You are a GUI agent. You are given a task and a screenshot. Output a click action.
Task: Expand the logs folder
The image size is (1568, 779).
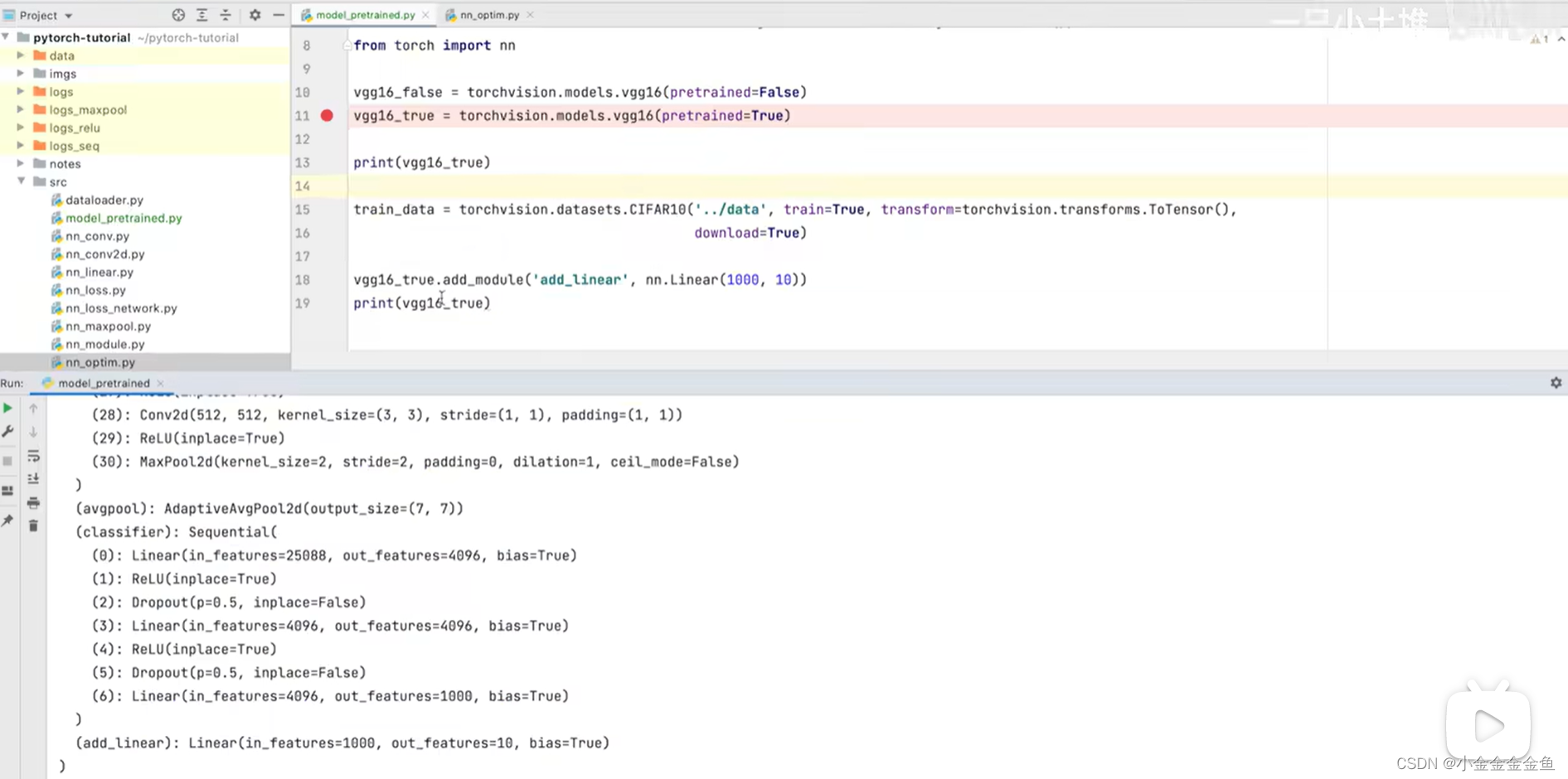point(21,91)
